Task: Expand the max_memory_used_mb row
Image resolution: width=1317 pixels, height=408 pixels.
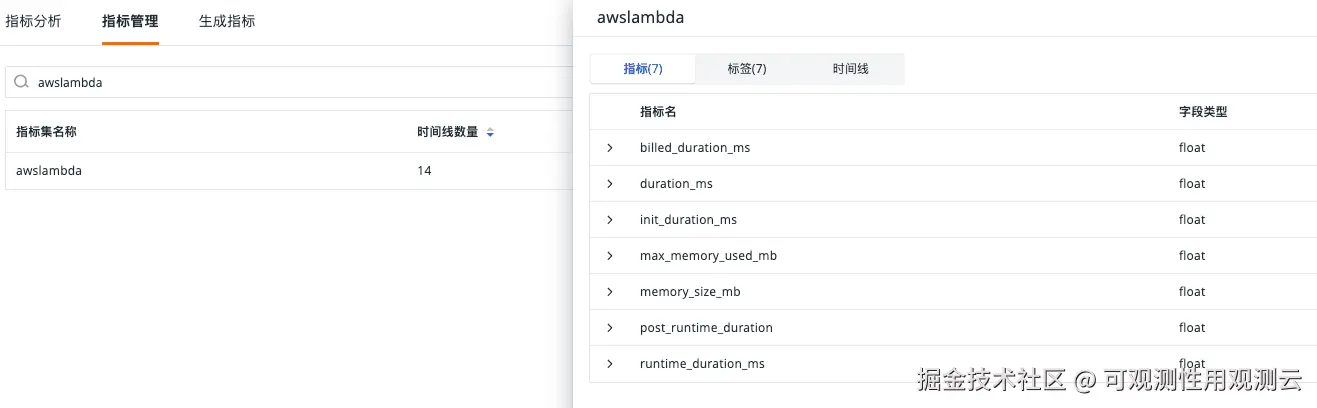Action: [610, 256]
